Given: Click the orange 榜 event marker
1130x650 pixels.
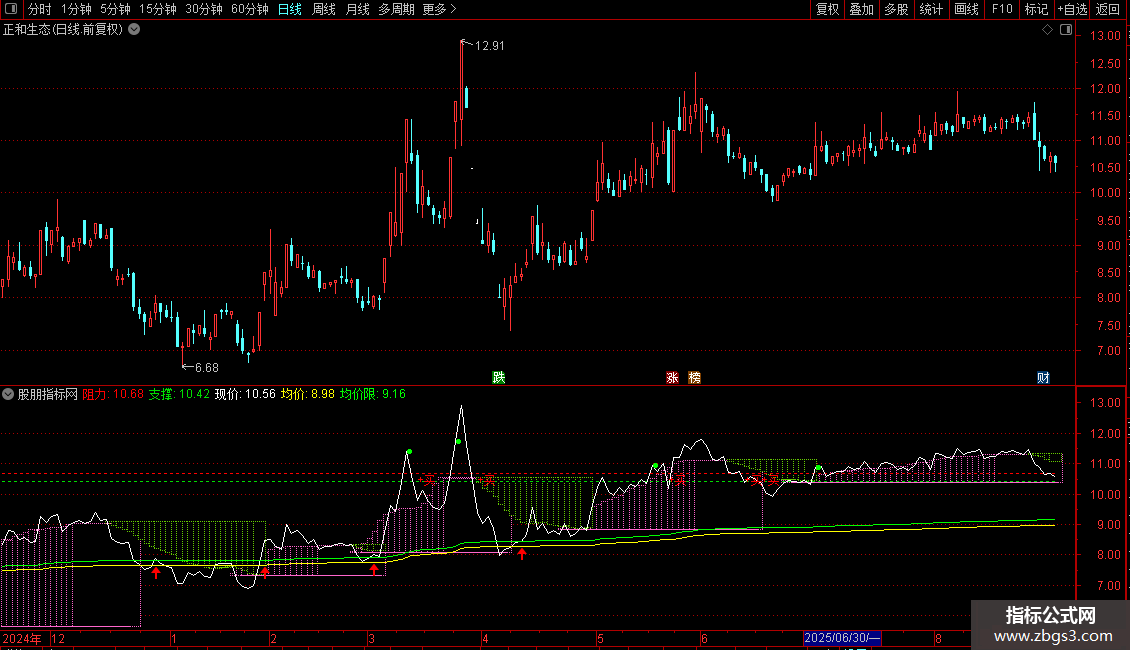Looking at the screenshot, I should [694, 378].
